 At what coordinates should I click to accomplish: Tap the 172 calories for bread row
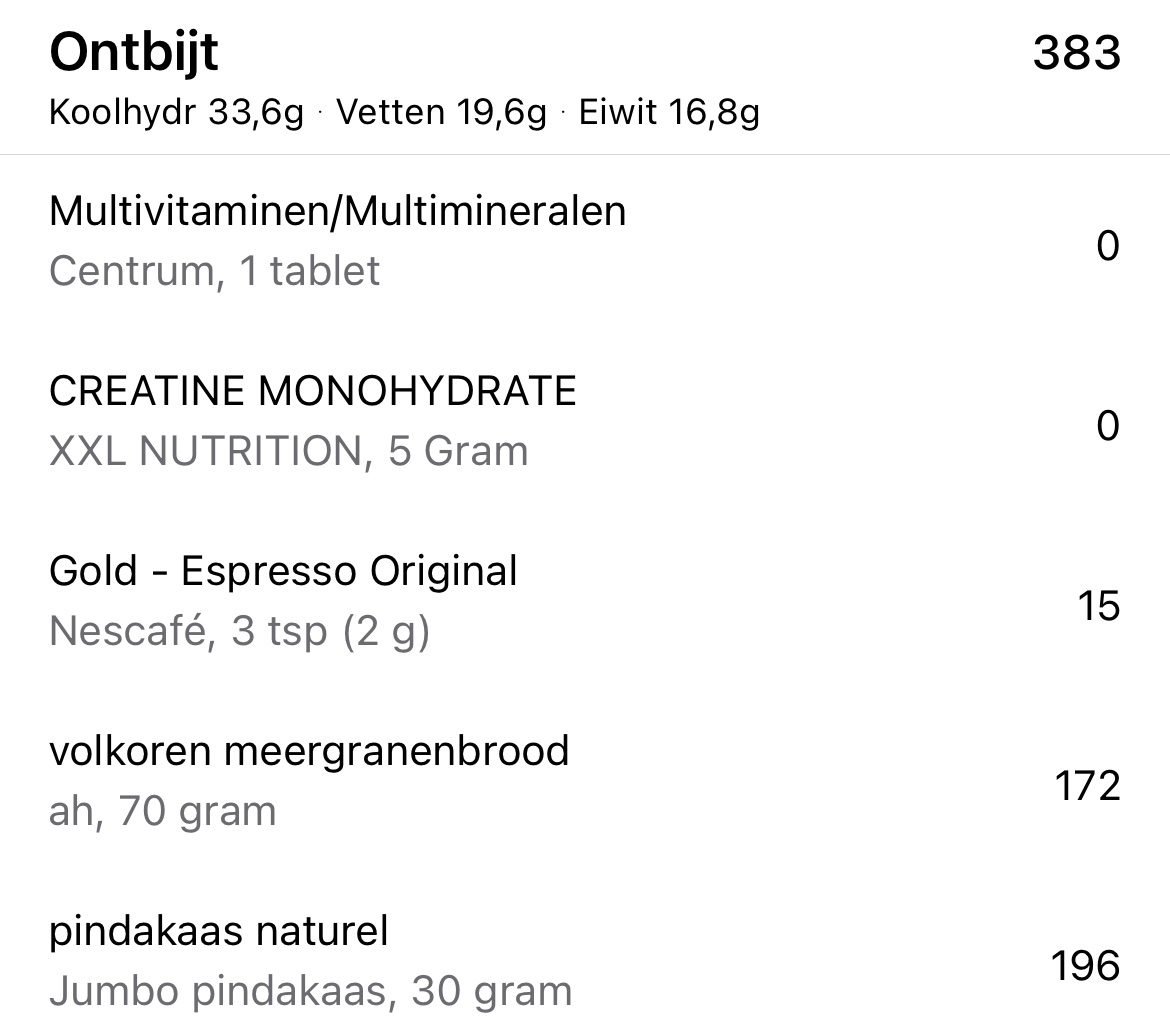pyautogui.click(x=1087, y=786)
